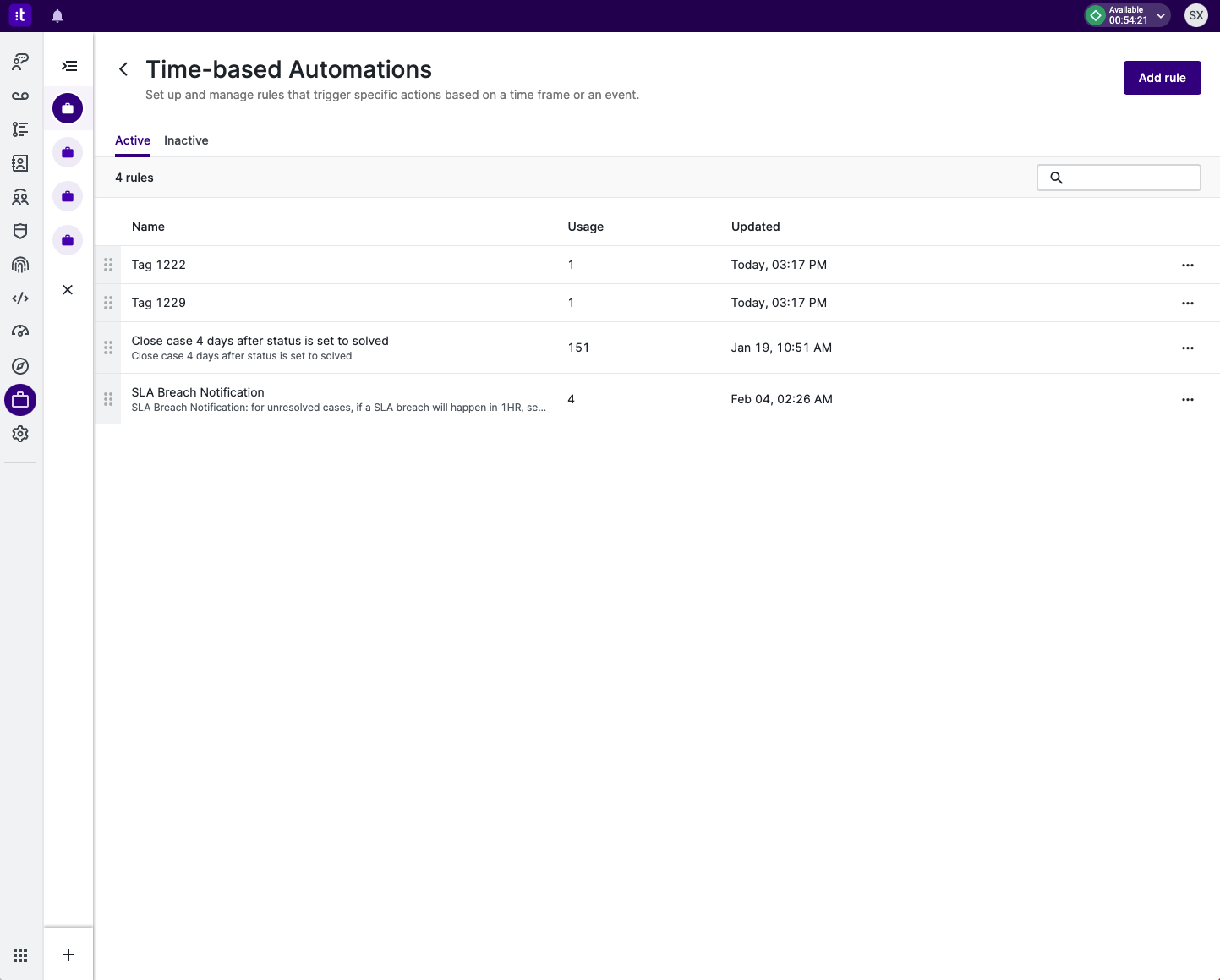Open the settings gear icon in the sidebar

(x=20, y=434)
